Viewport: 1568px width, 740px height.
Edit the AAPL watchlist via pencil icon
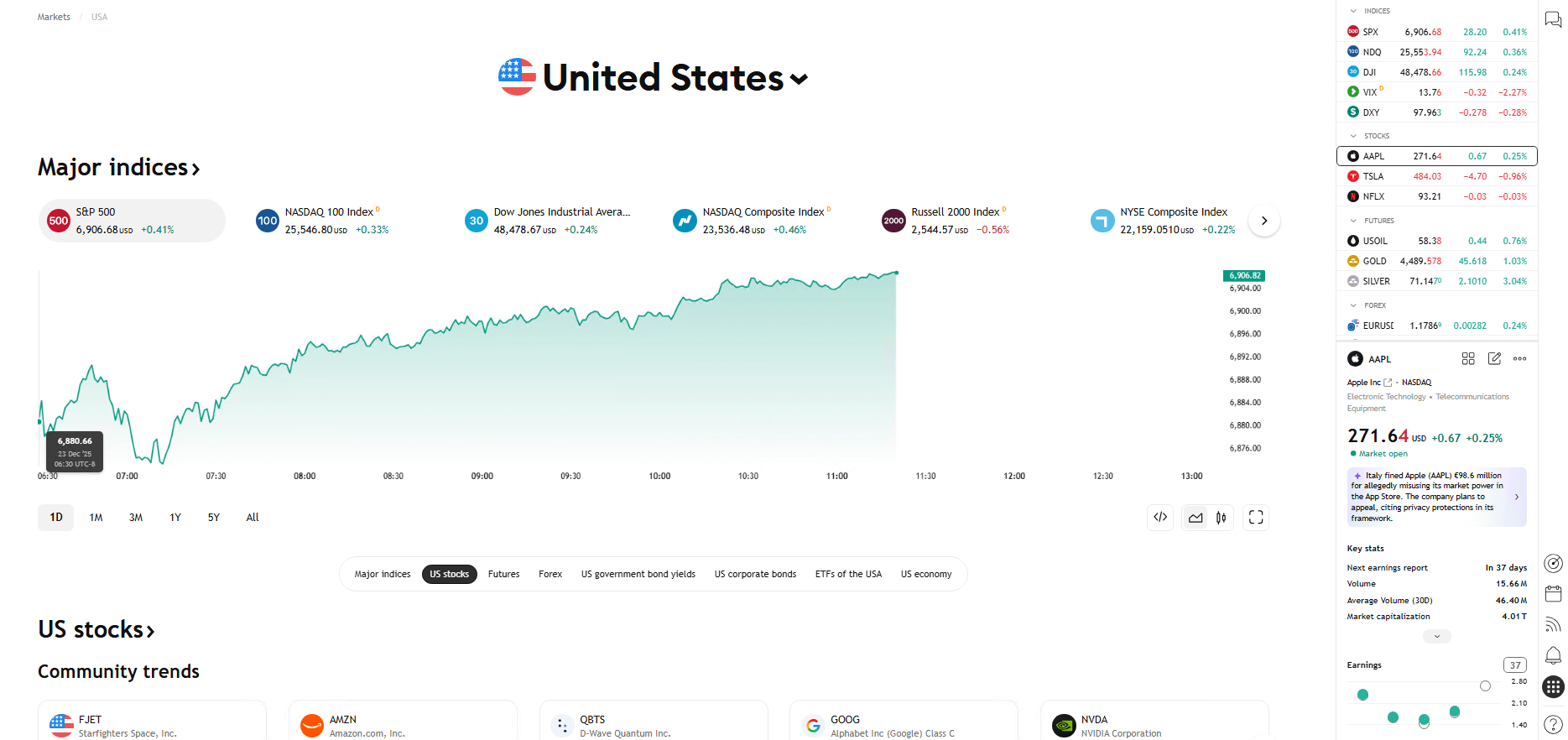[1494, 358]
